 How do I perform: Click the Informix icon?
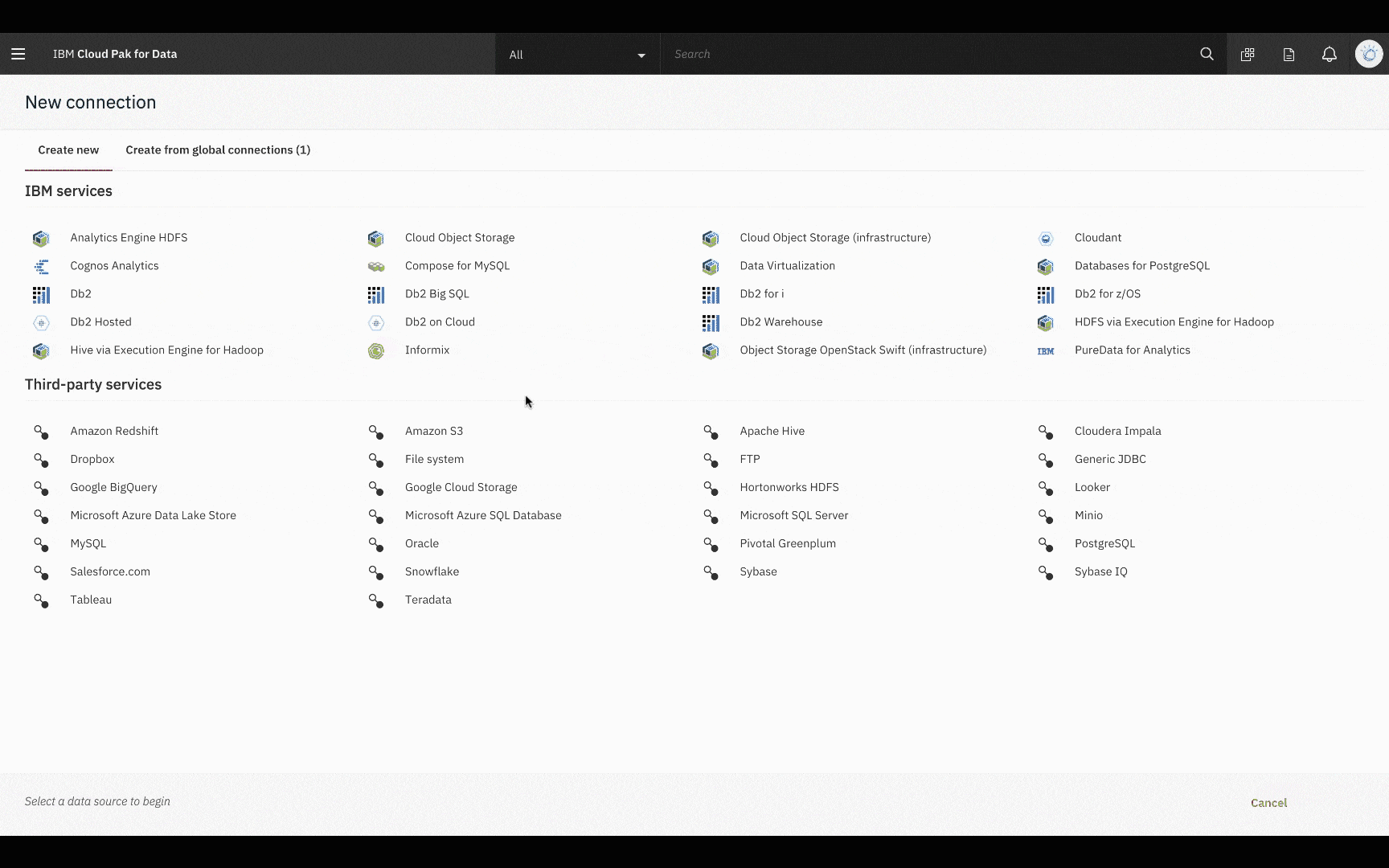[375, 350]
